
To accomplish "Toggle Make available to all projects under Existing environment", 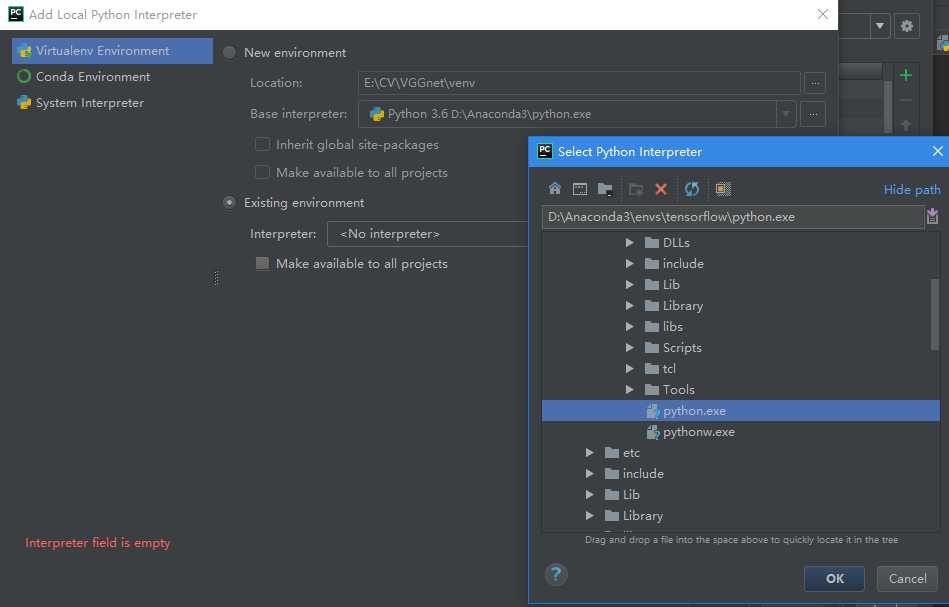I will [262, 263].
